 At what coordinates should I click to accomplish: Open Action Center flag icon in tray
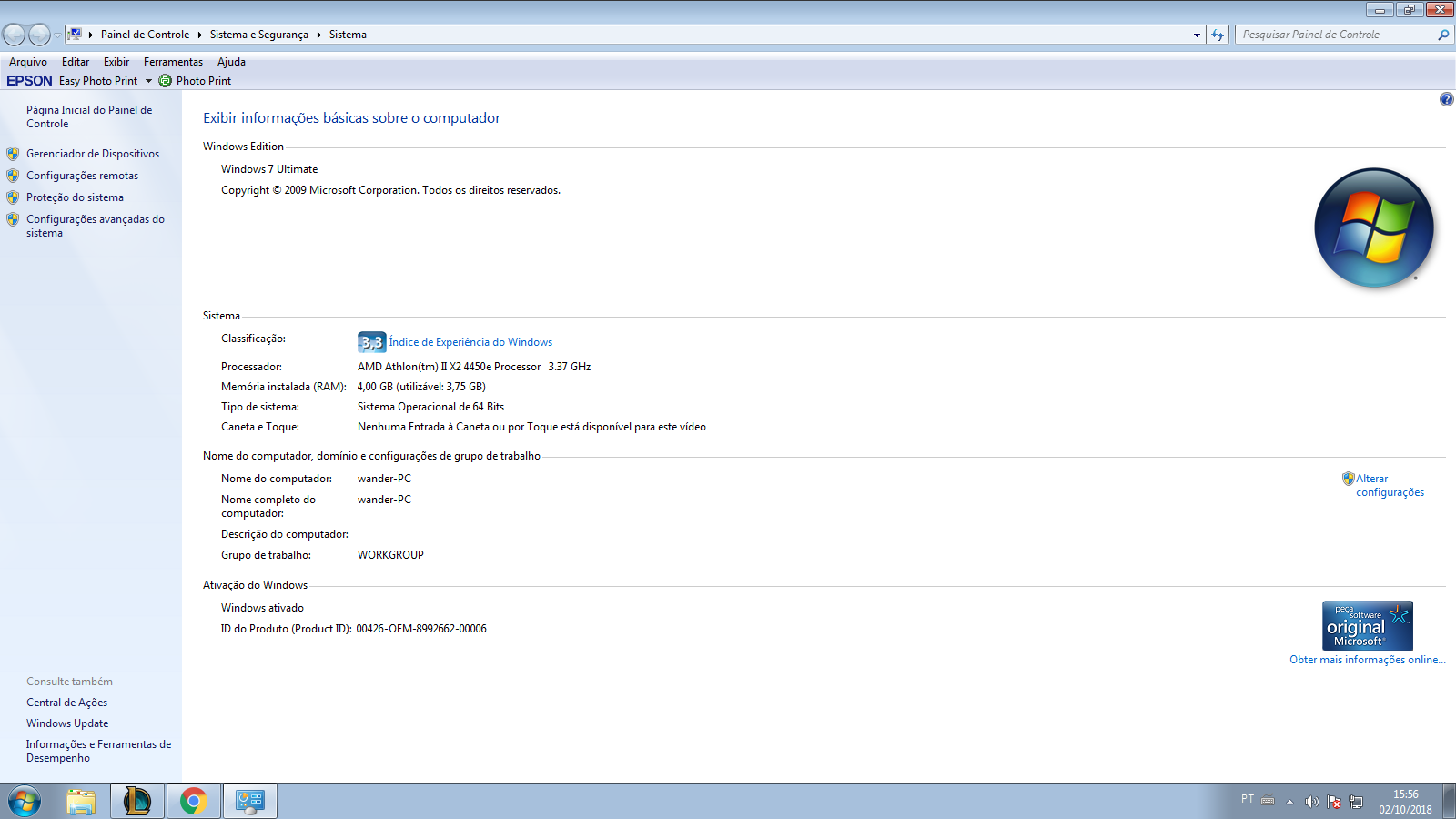(1334, 802)
